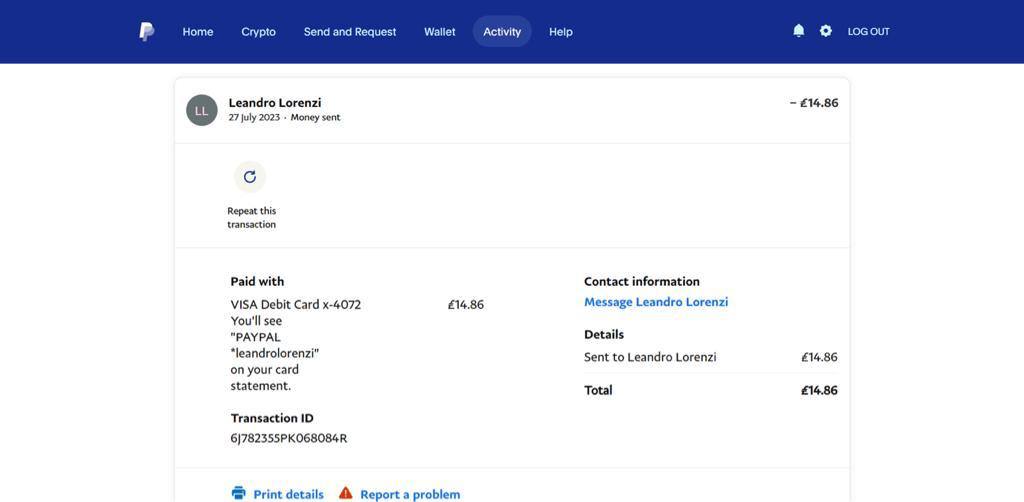
Task: Open the Crypto section
Action: 258,32
